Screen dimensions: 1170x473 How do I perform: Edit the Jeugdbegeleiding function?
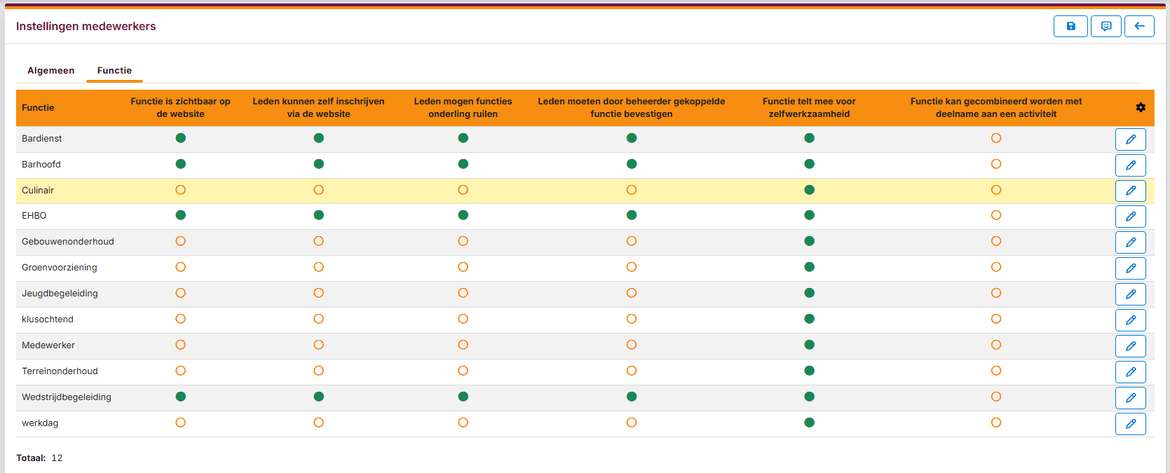1130,294
